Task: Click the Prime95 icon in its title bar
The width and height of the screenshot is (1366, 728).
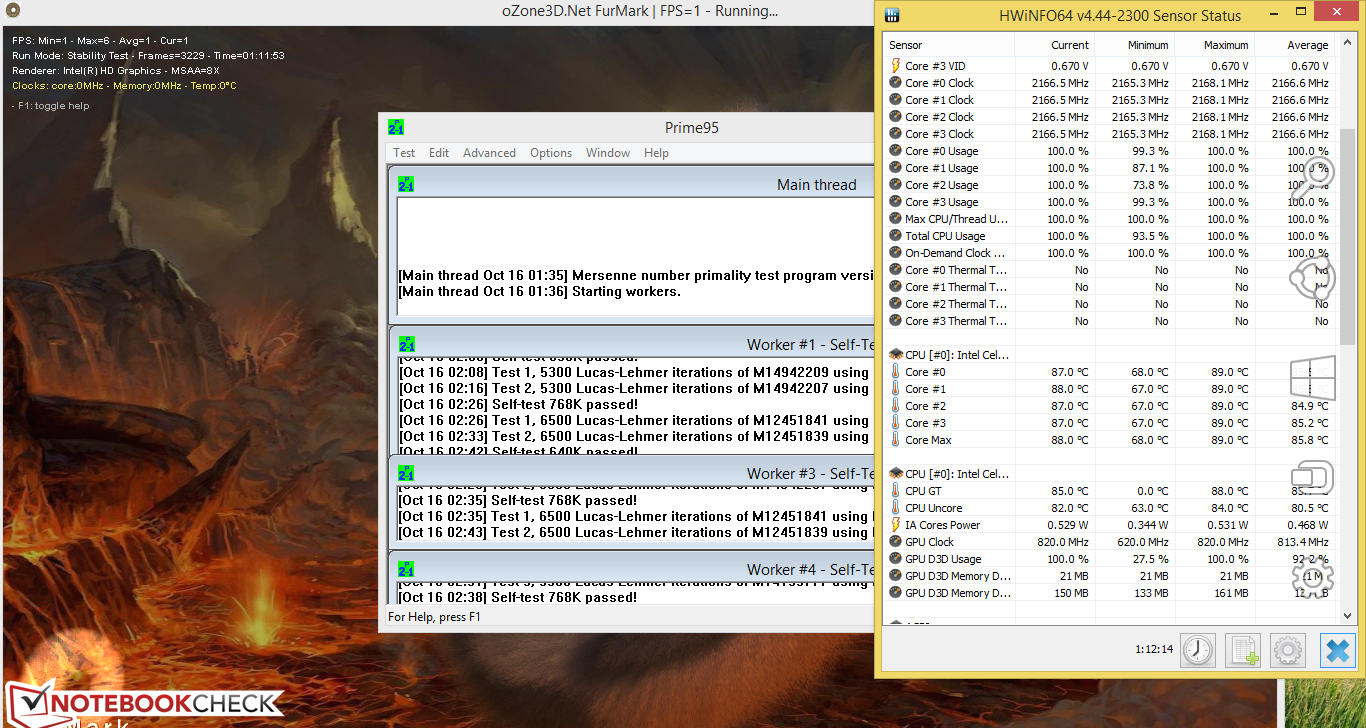Action: coord(396,128)
